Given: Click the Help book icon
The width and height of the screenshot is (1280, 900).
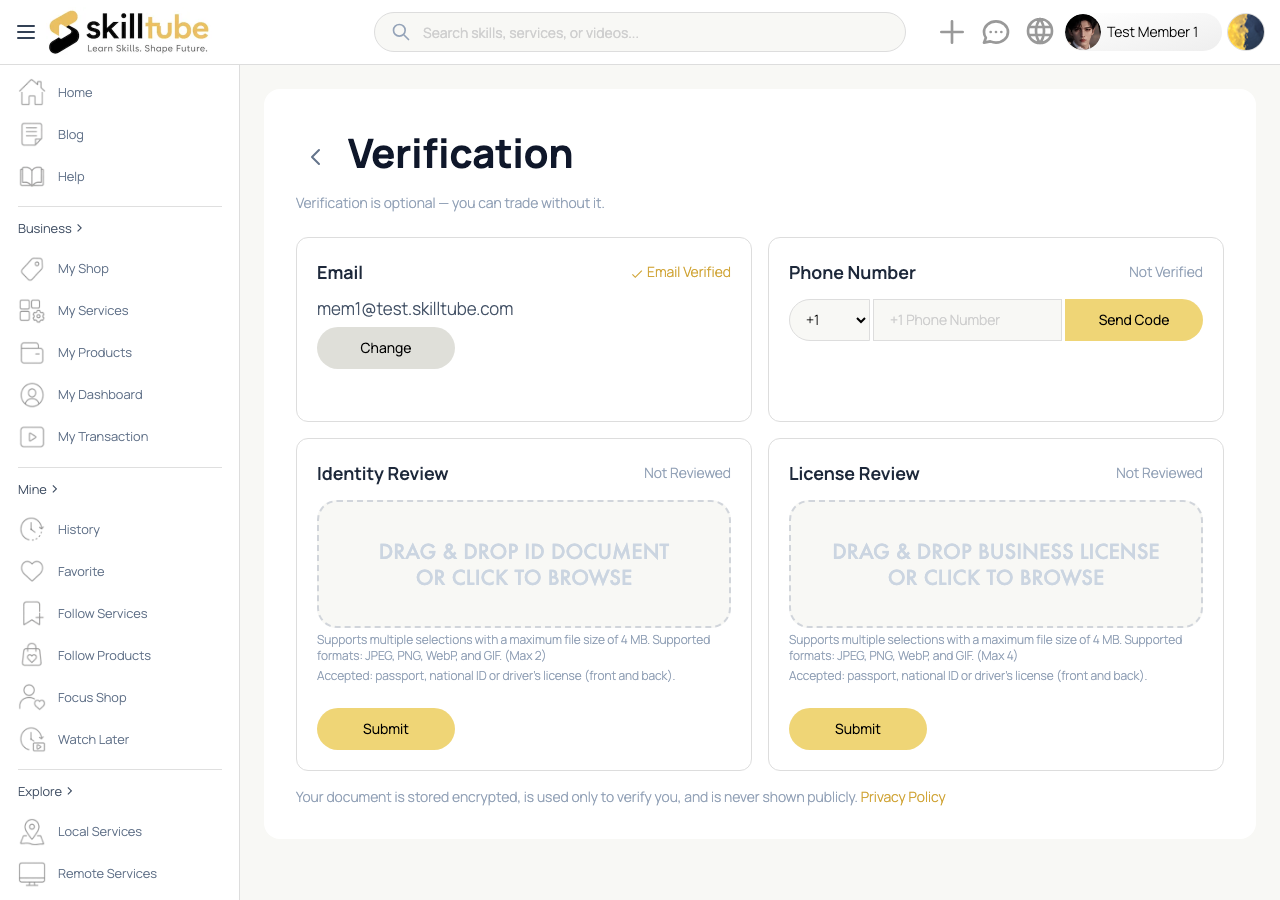Looking at the screenshot, I should pos(32,176).
